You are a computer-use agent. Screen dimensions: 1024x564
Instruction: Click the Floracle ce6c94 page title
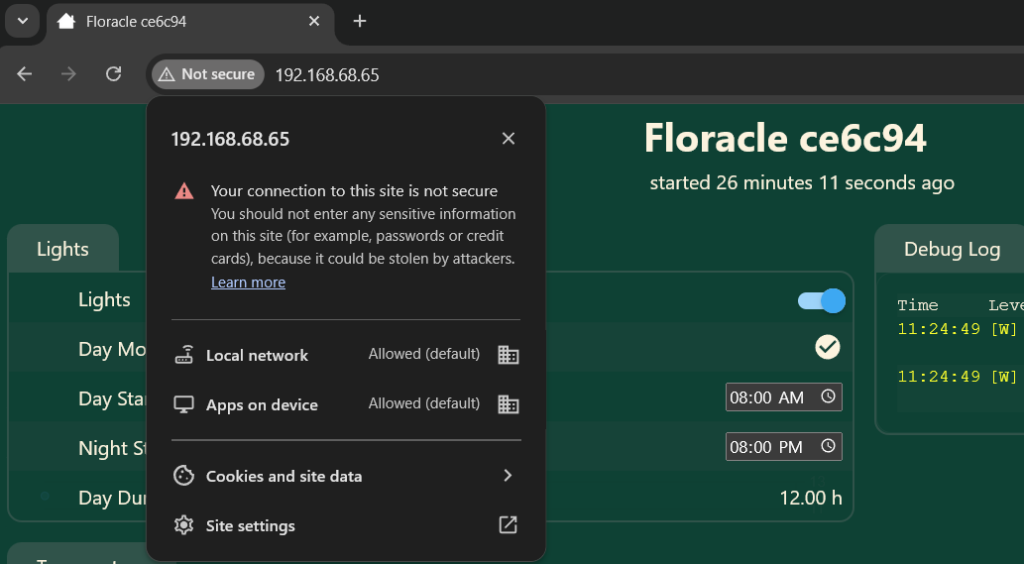pyautogui.click(x=785, y=138)
